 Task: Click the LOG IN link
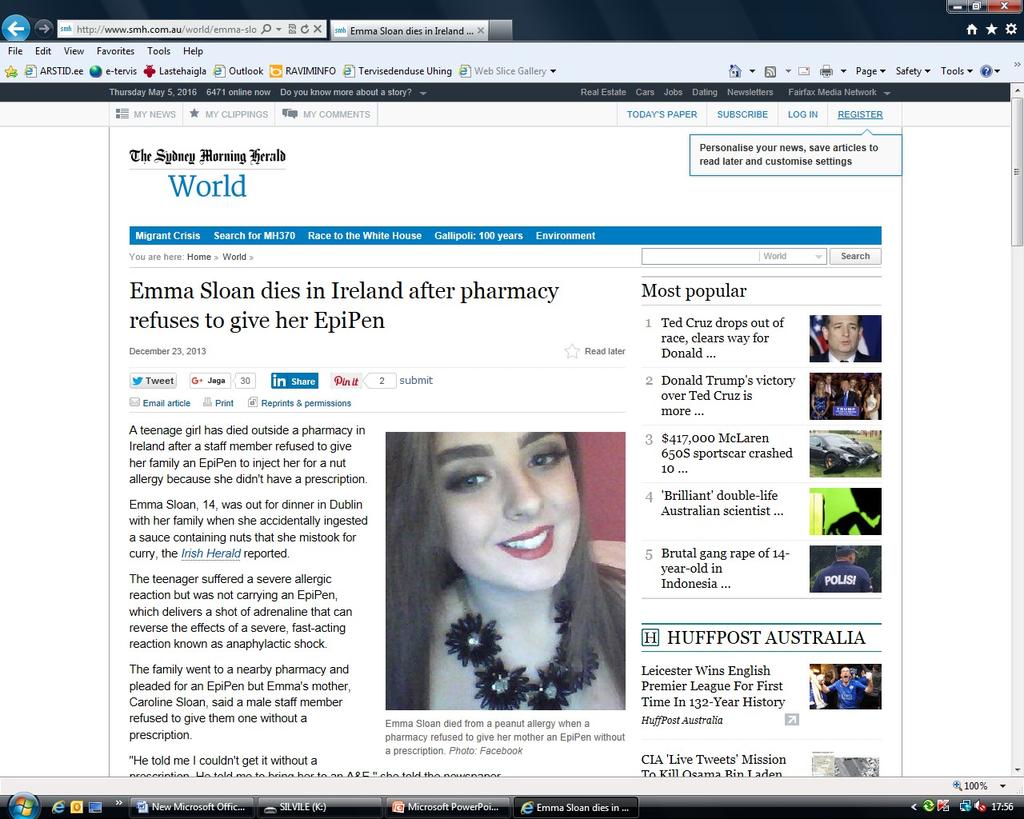(x=803, y=114)
